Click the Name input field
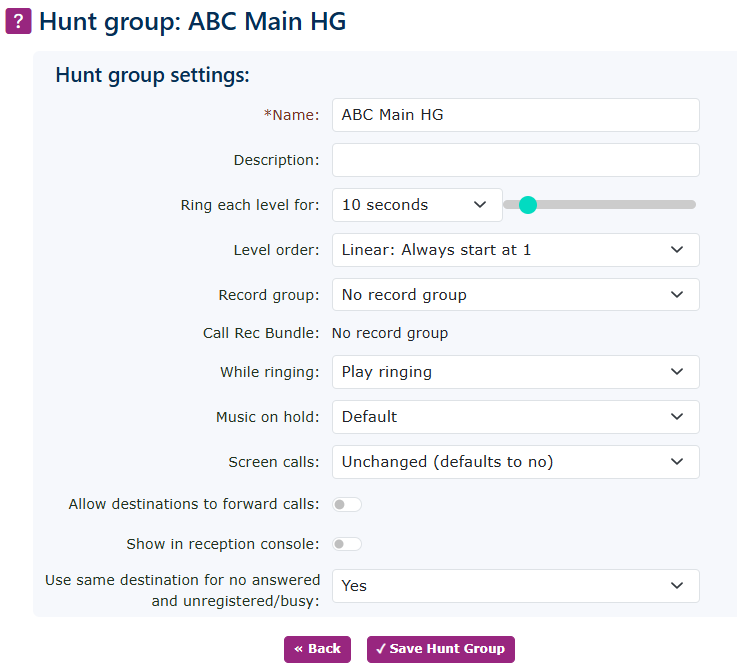737x666 pixels. (x=515, y=115)
